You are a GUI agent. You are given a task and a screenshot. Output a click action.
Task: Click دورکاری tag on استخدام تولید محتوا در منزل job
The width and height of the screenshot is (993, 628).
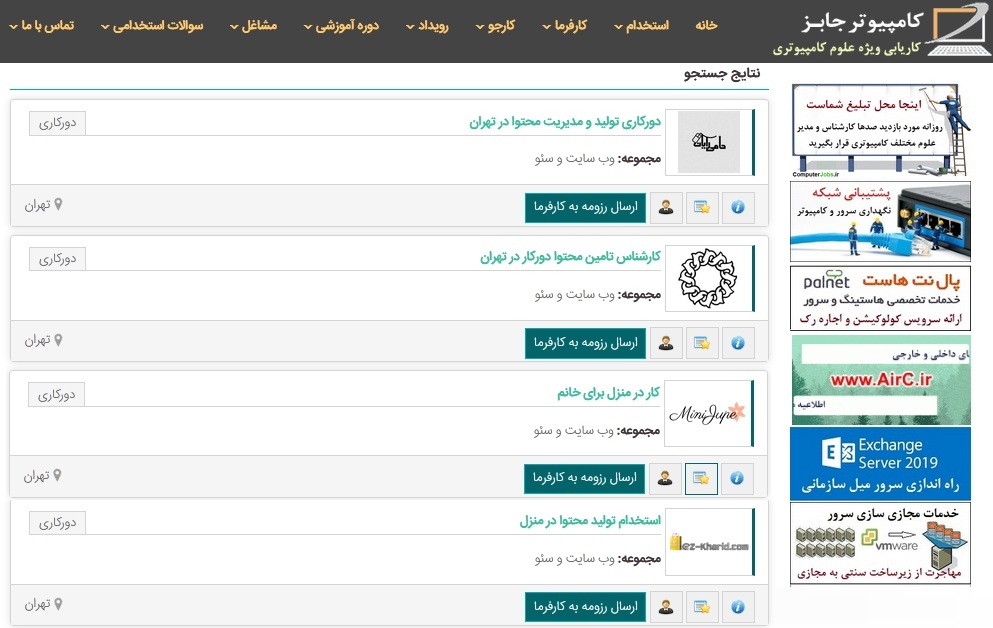57,523
